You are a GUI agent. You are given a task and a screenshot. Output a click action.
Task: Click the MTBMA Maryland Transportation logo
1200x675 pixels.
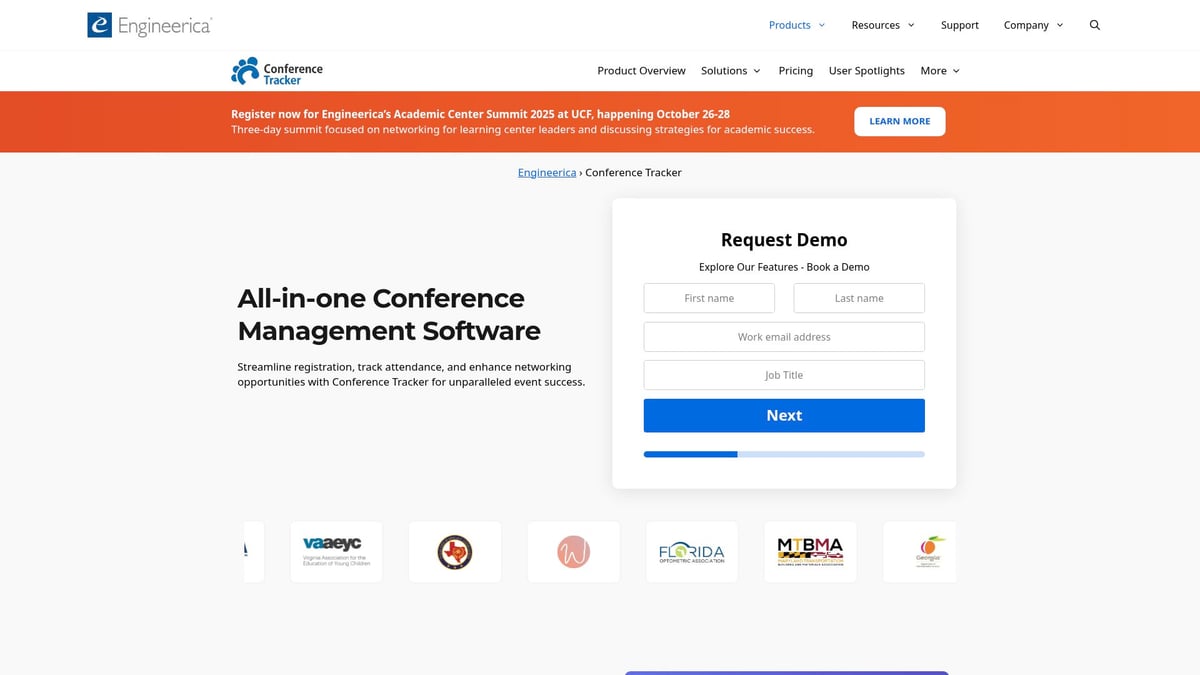(x=810, y=551)
